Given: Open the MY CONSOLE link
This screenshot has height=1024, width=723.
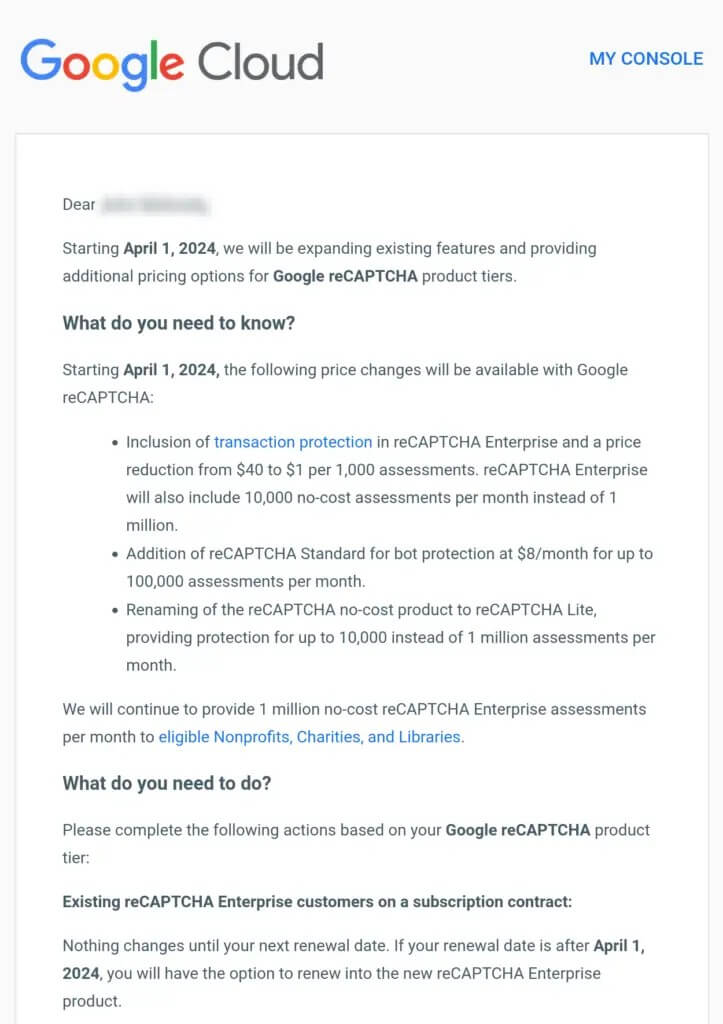Looking at the screenshot, I should pyautogui.click(x=646, y=58).
